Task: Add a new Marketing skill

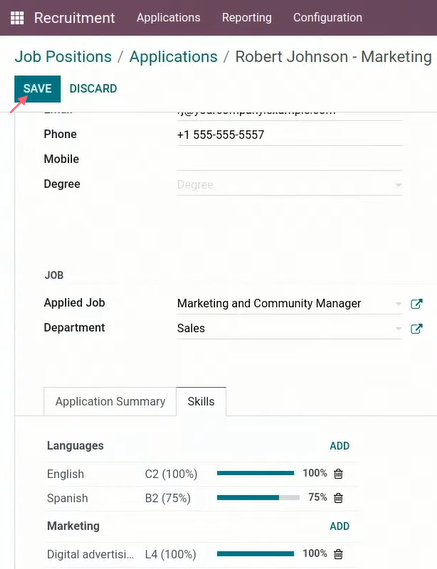Action: pyautogui.click(x=339, y=526)
